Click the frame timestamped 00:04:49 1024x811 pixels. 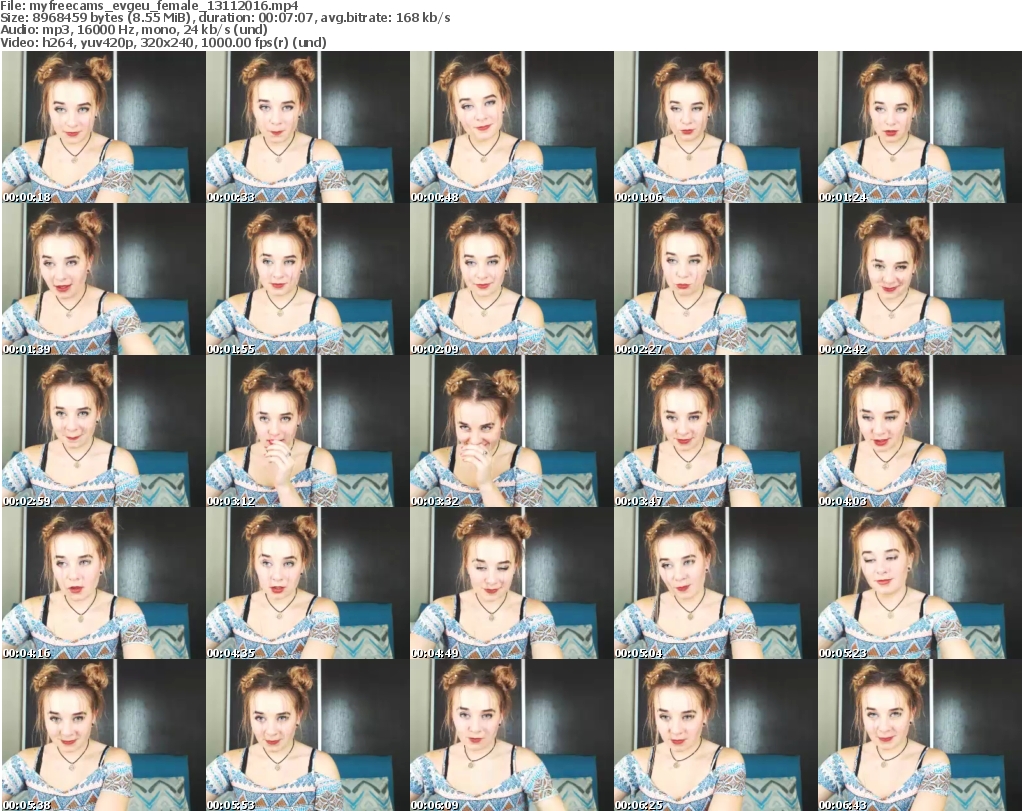pyautogui.click(x=511, y=585)
